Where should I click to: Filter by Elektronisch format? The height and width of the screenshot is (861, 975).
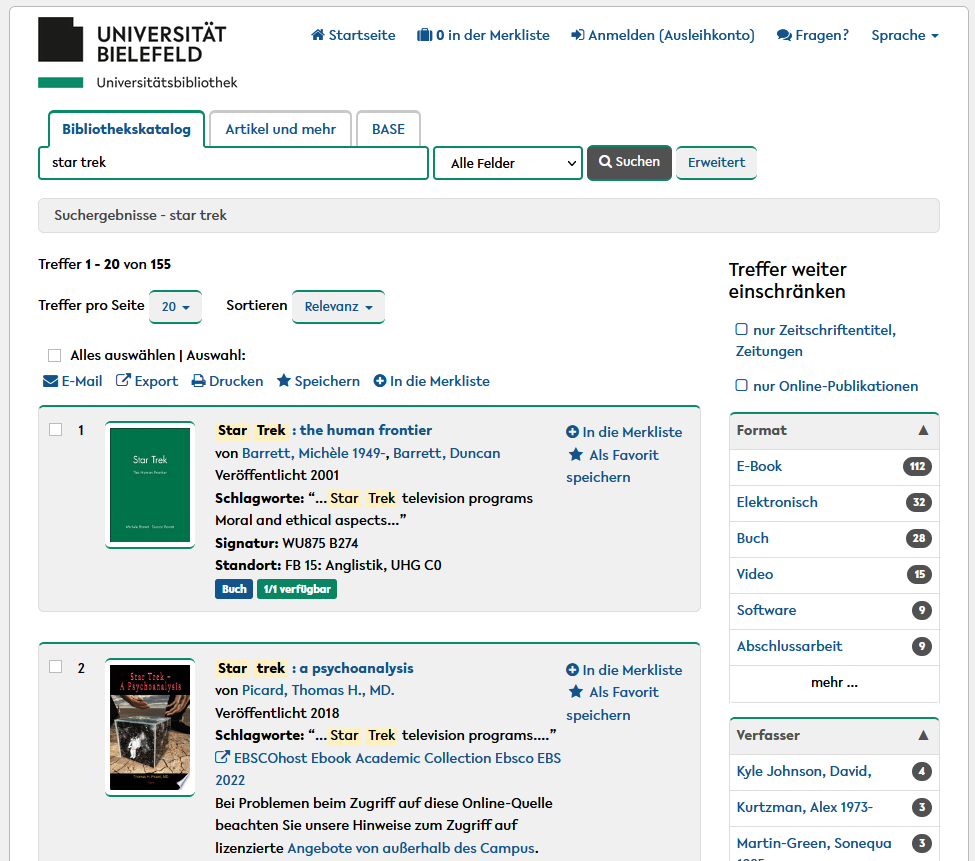(834, 502)
